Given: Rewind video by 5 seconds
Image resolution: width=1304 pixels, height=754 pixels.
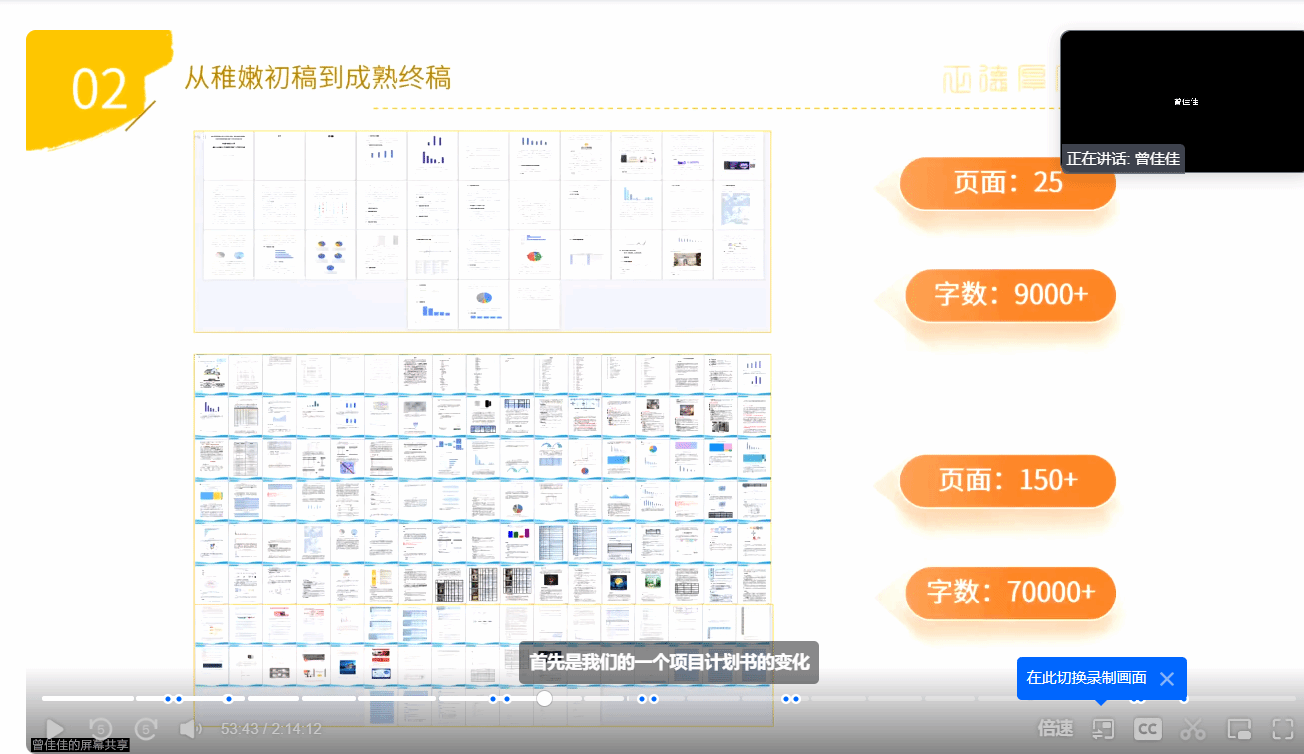Looking at the screenshot, I should 101,729.
